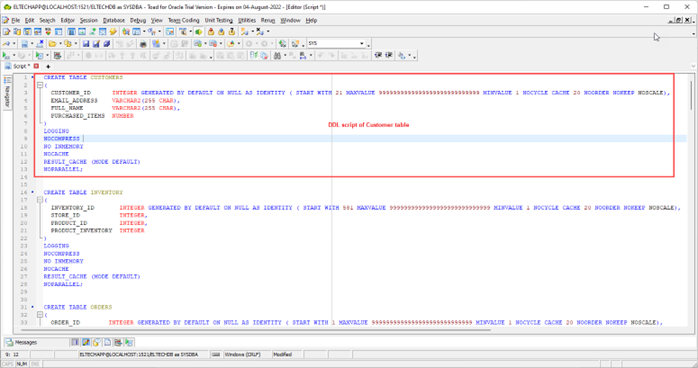
Task: Click the STORE_ID INTEGER line
Action: [99, 215]
